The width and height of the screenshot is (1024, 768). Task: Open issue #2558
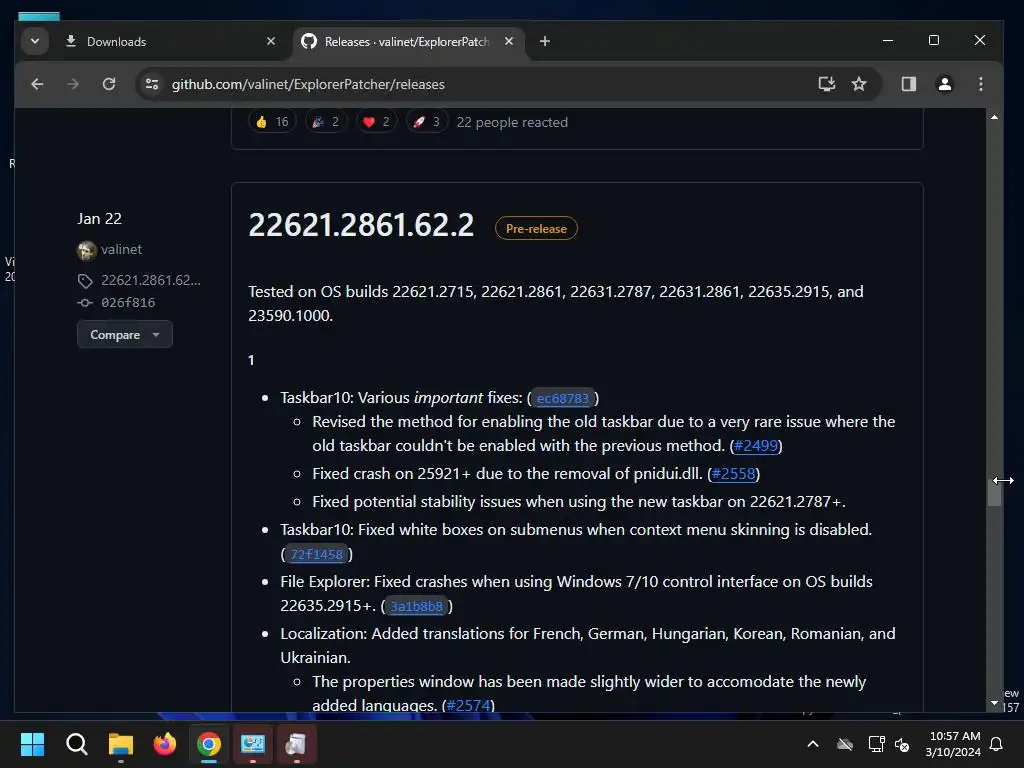coord(733,473)
